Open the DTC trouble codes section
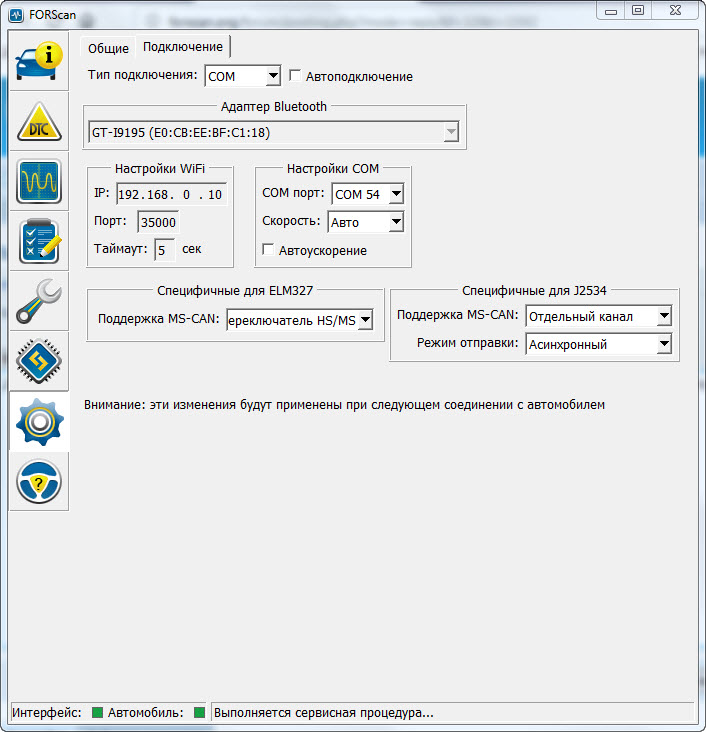 point(39,121)
